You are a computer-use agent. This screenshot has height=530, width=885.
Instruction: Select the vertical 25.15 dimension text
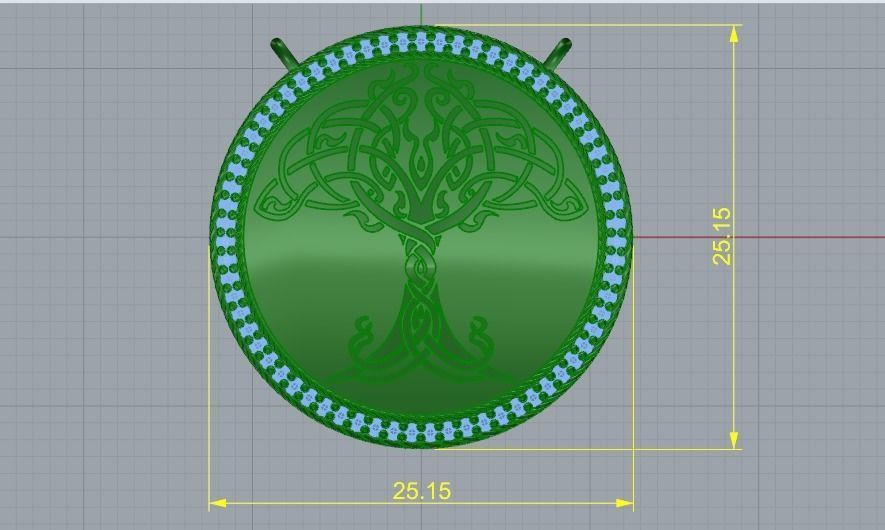tap(722, 236)
